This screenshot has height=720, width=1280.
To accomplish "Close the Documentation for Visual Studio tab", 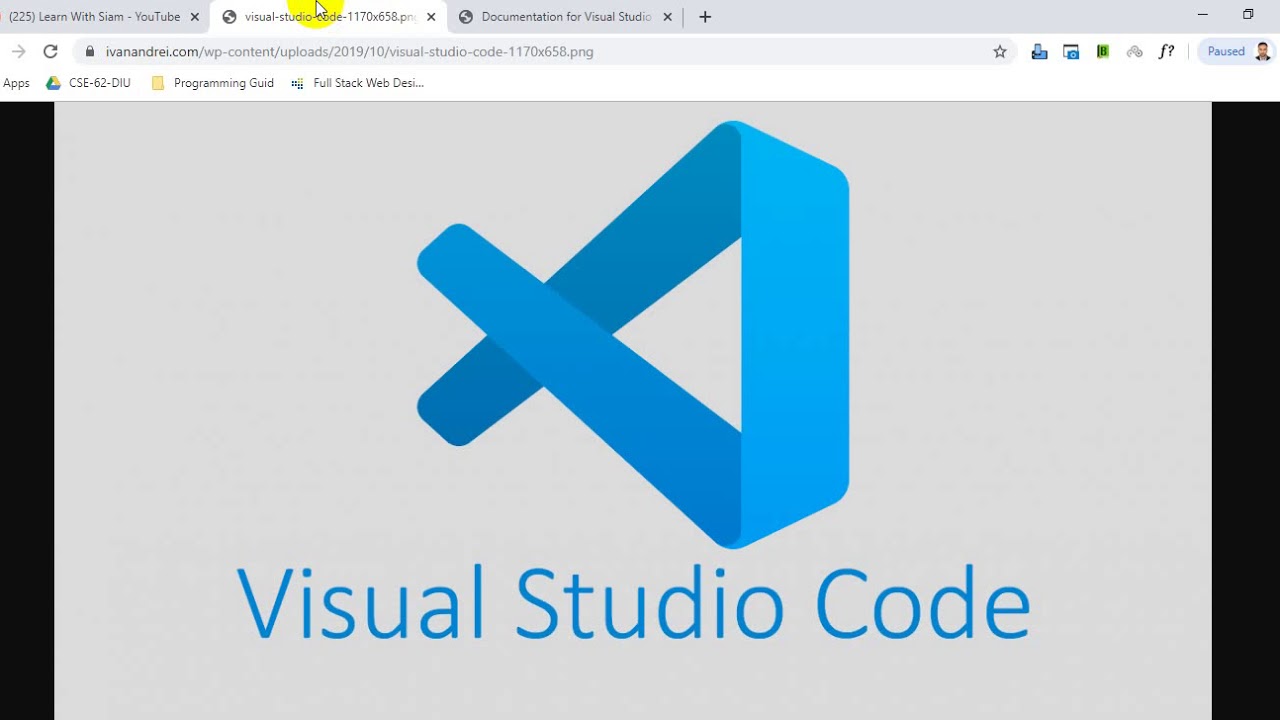I will coord(667,17).
